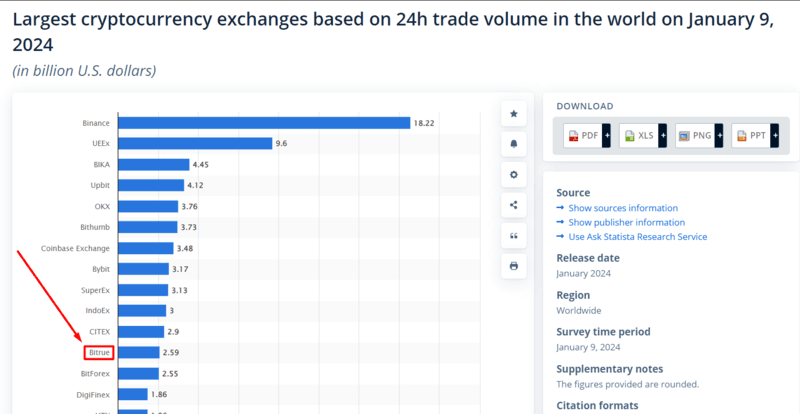
Task: Click the print icon
Action: (x=514, y=266)
